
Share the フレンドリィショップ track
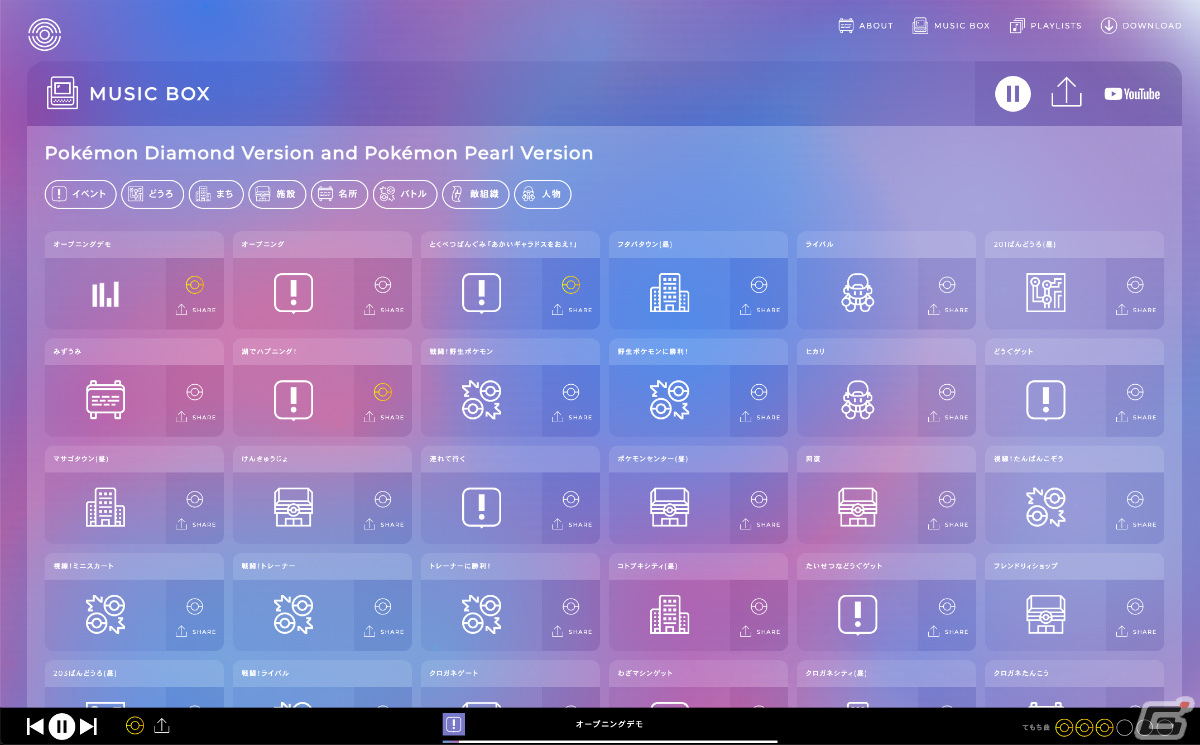tap(1135, 631)
